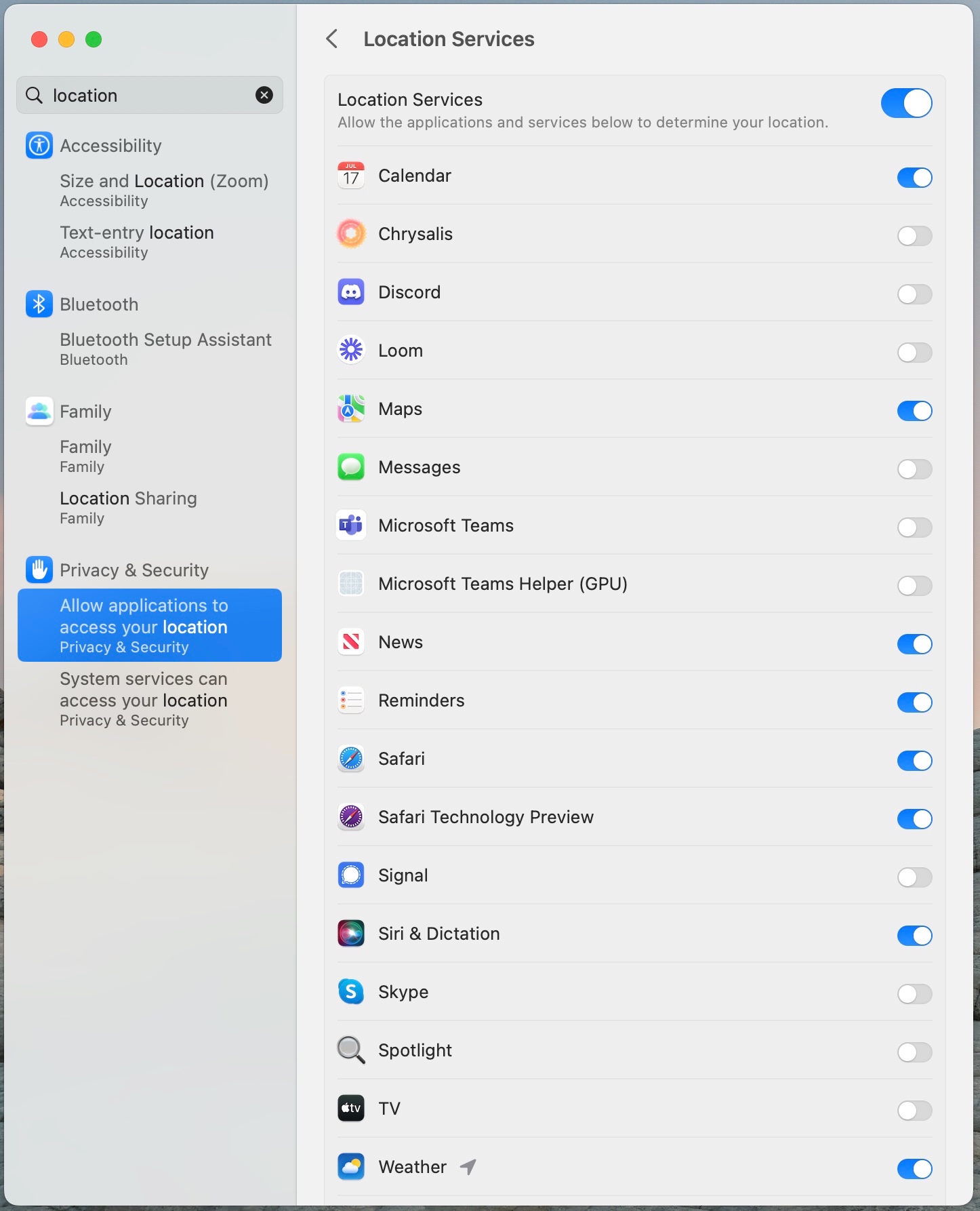
Task: Enable Skype location access
Action: pyautogui.click(x=915, y=994)
